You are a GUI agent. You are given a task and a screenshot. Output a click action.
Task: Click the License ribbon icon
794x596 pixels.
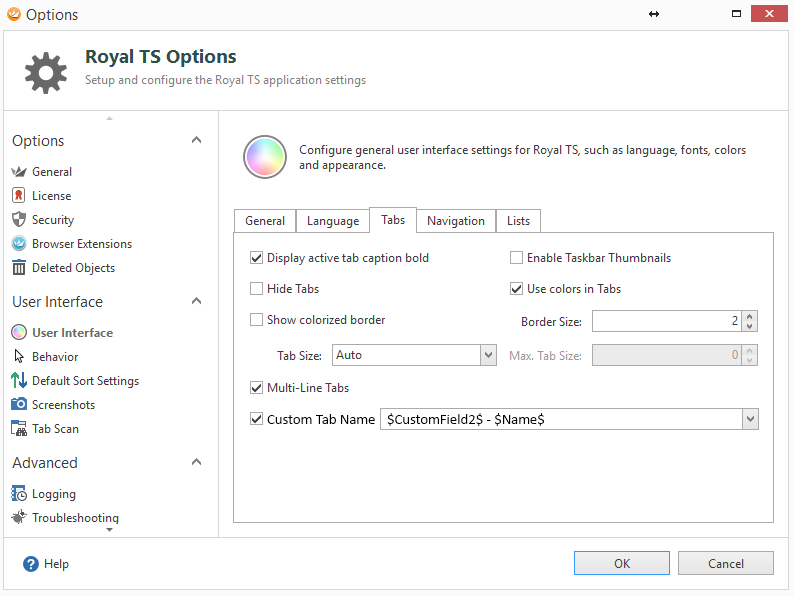(19, 196)
